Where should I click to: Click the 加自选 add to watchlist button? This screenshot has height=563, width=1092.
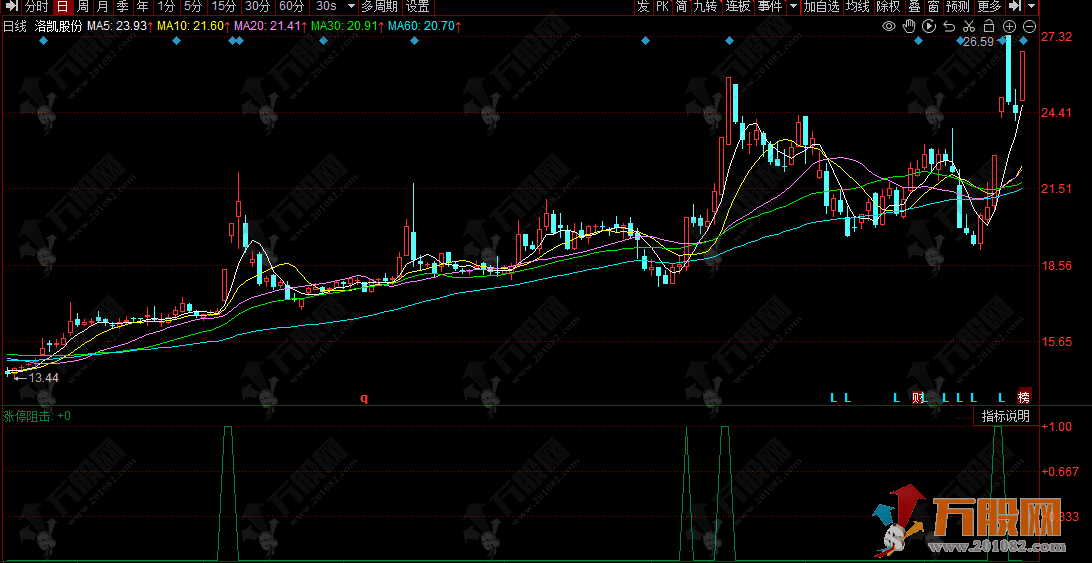coord(821,7)
